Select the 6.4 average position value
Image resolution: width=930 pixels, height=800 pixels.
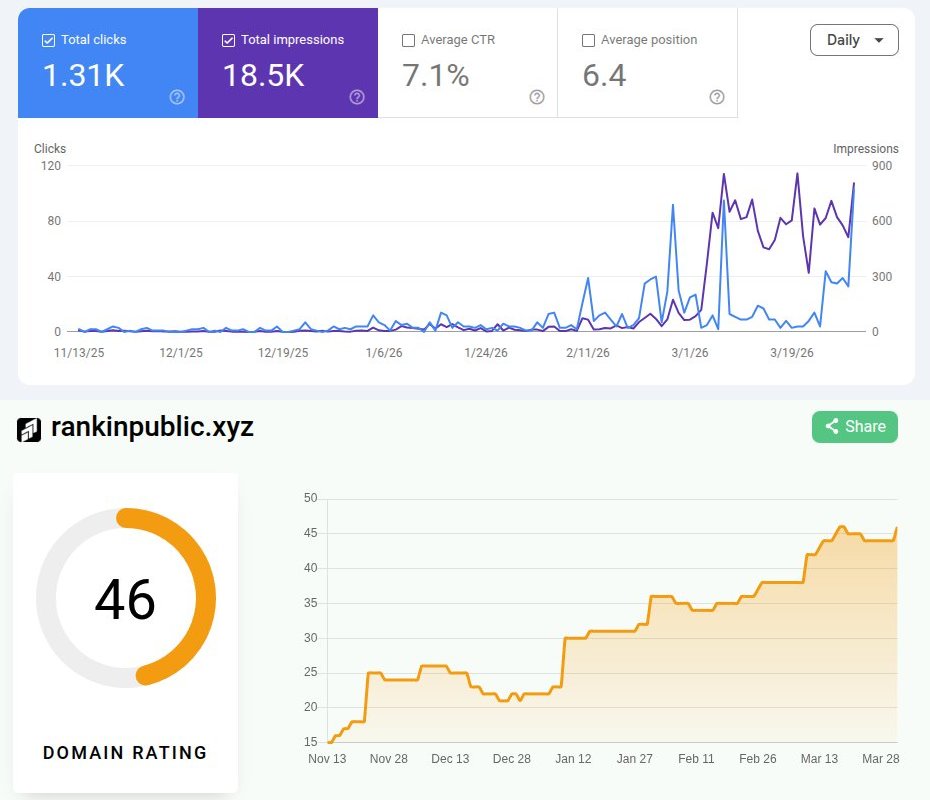604,75
